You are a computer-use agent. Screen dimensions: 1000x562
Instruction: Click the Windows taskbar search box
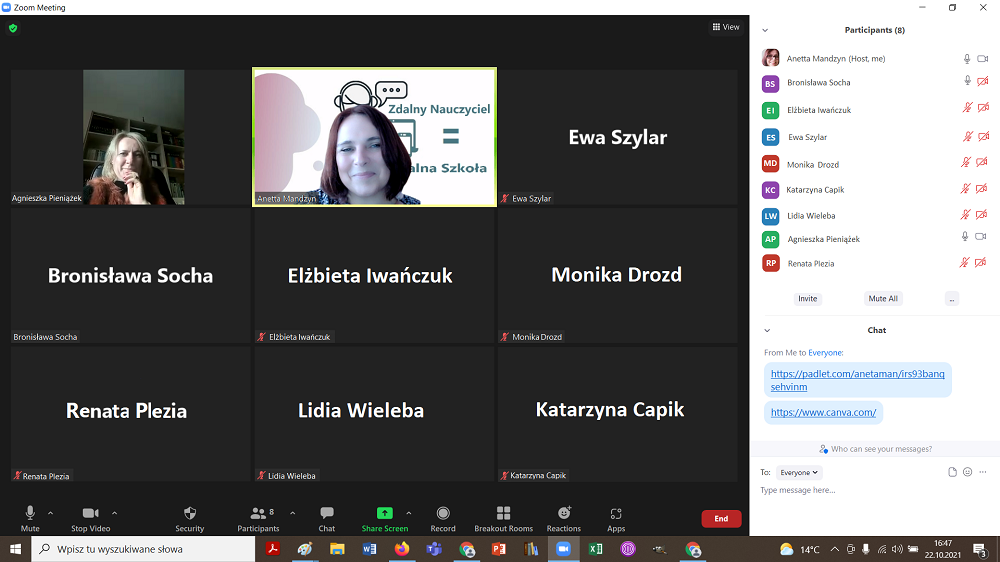(143, 549)
